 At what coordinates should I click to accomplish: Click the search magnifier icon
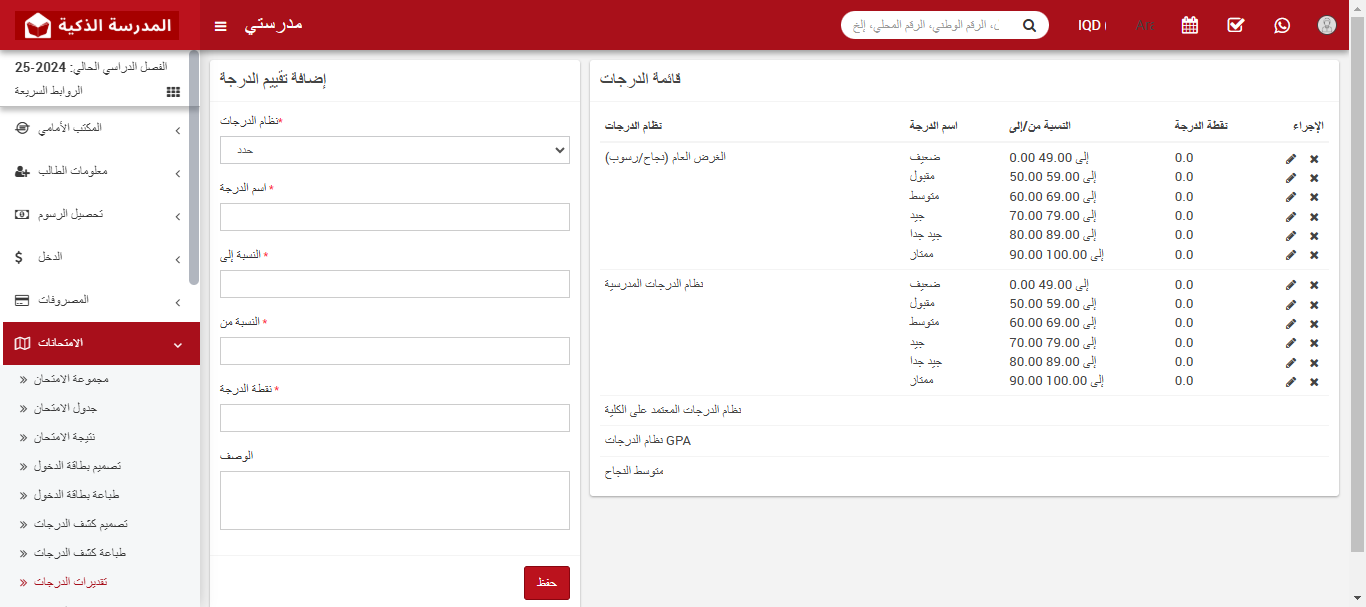[1029, 25]
